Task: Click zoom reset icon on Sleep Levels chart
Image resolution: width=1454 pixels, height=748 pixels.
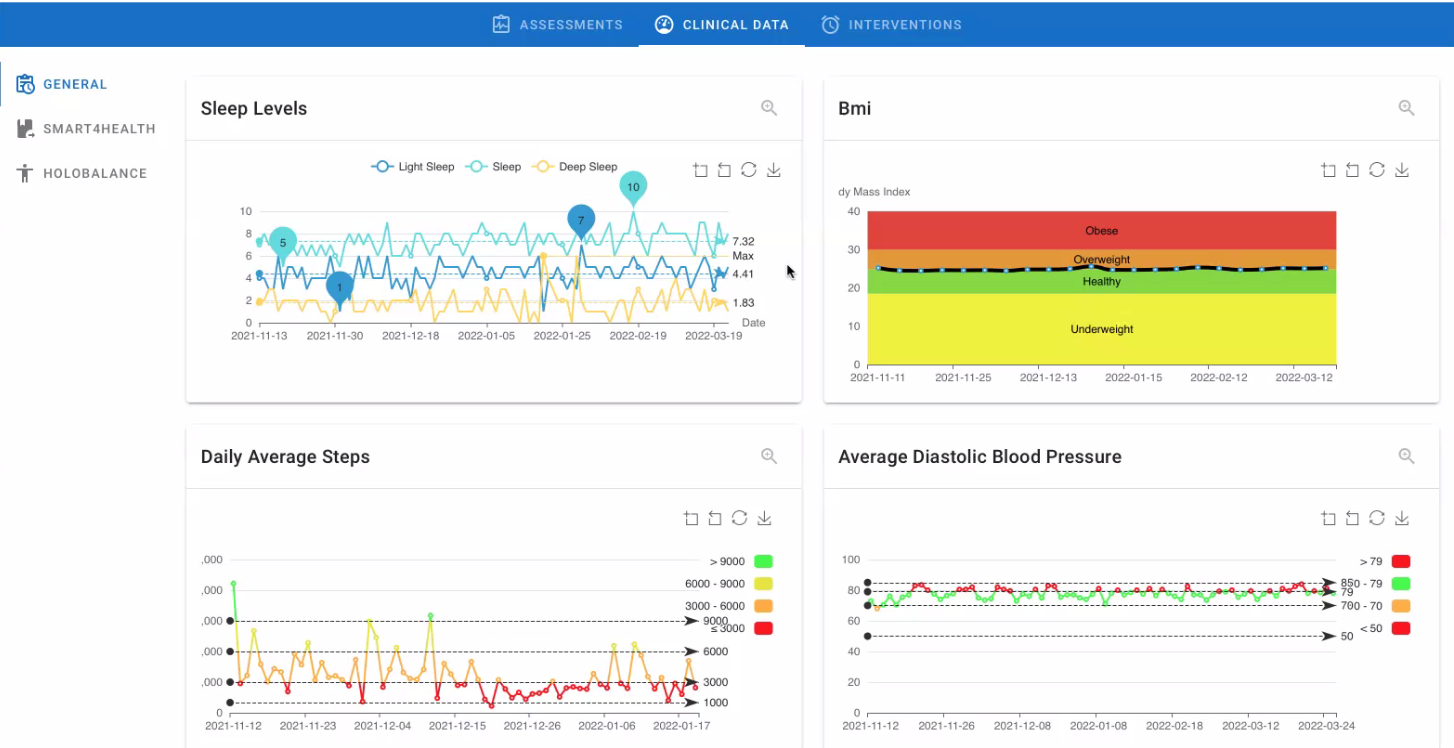Action: tap(724, 170)
